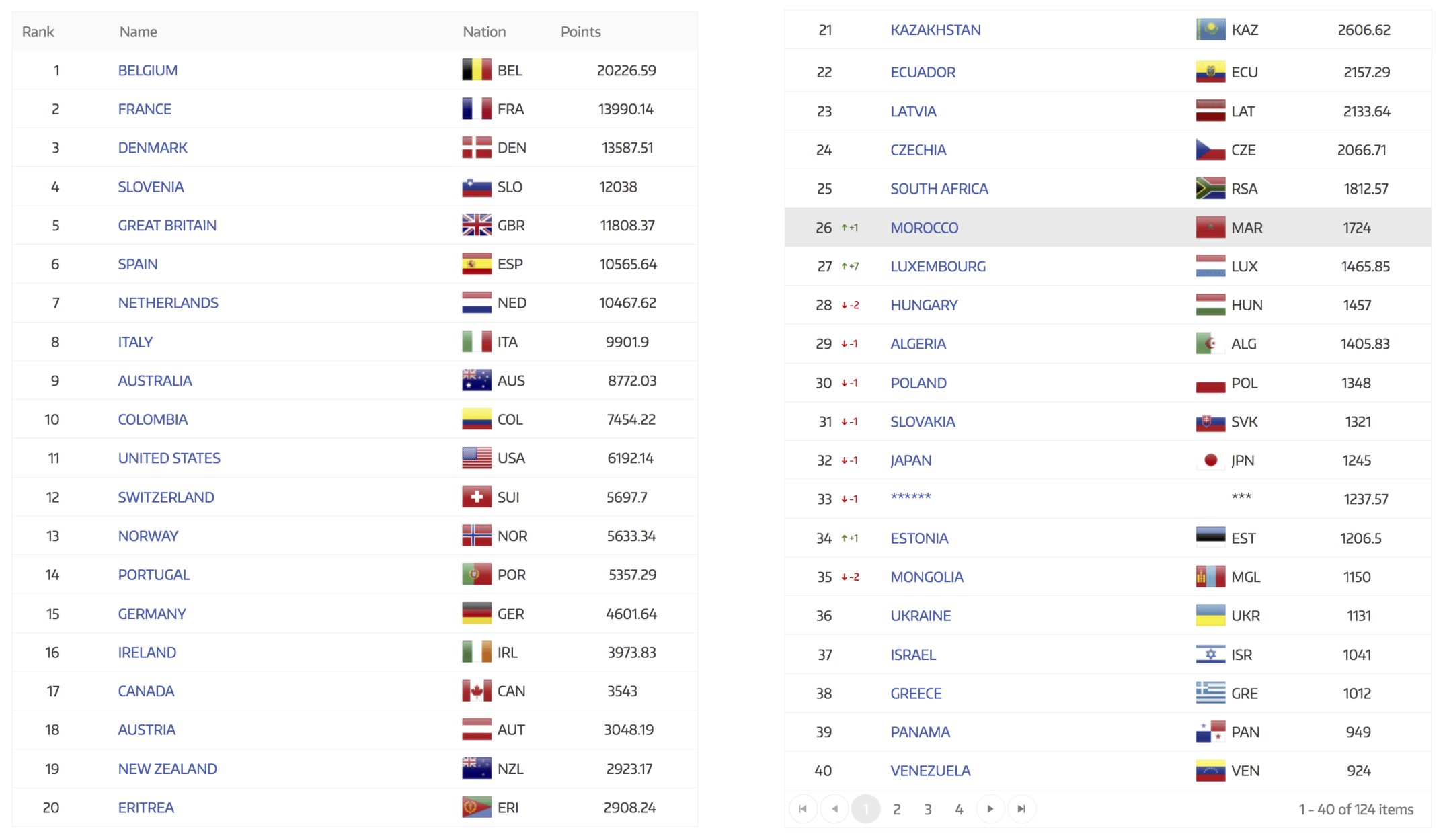Click the Name column header
1447x840 pixels.
[138, 32]
